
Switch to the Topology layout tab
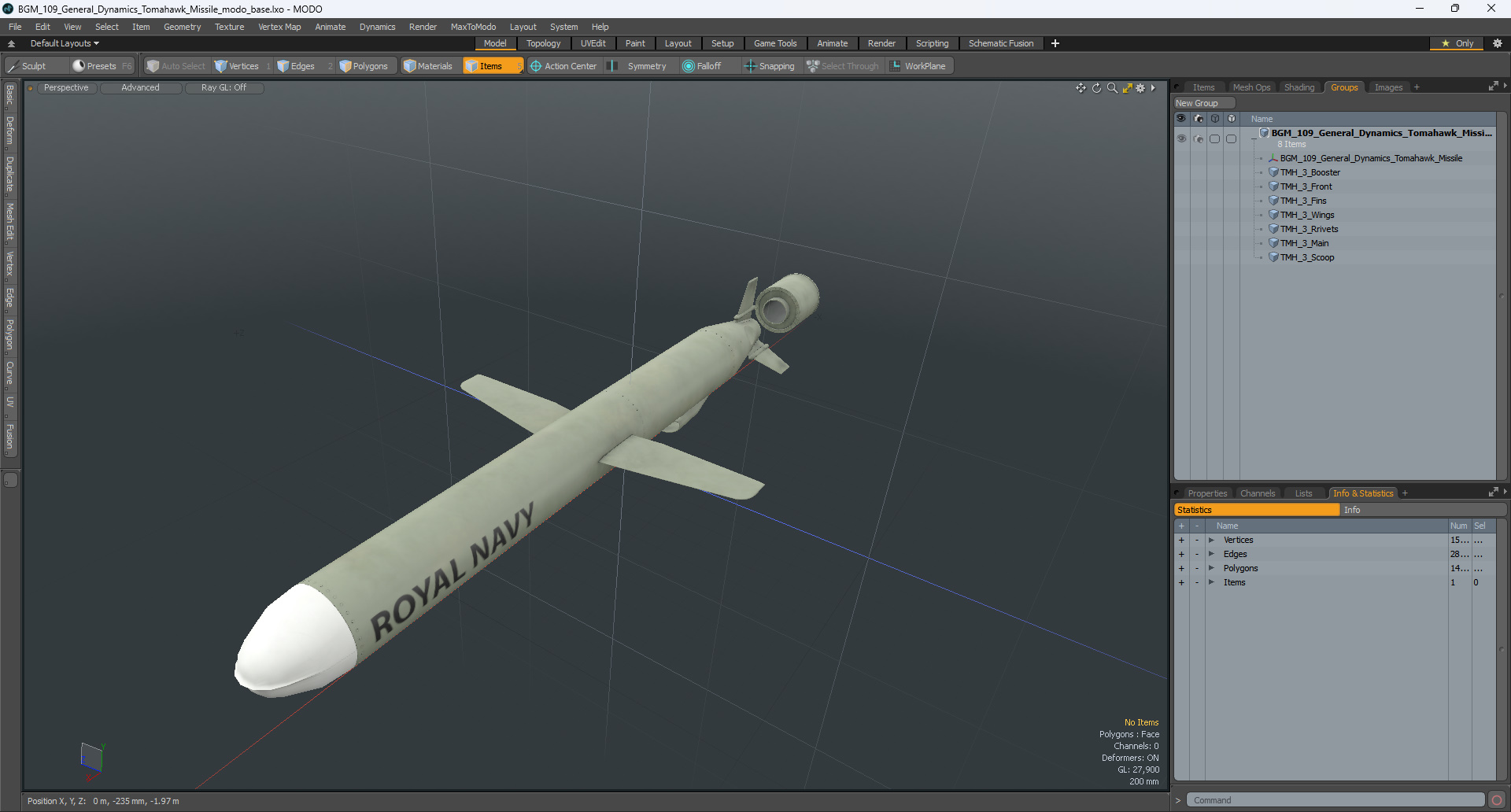click(543, 43)
